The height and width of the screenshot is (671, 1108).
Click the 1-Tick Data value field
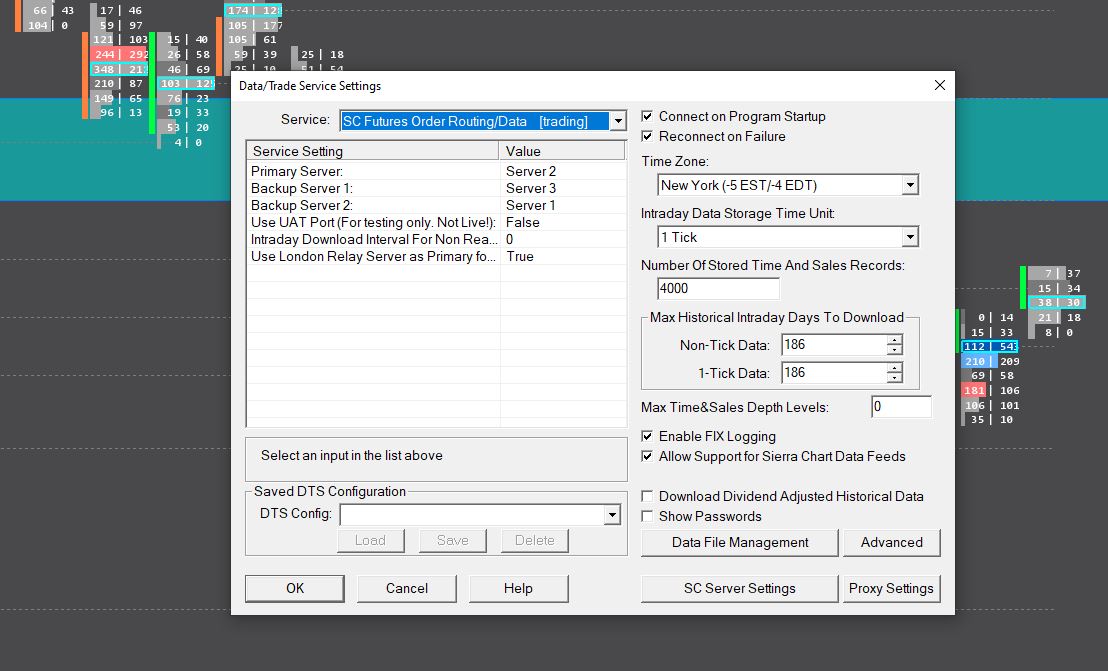coord(834,372)
